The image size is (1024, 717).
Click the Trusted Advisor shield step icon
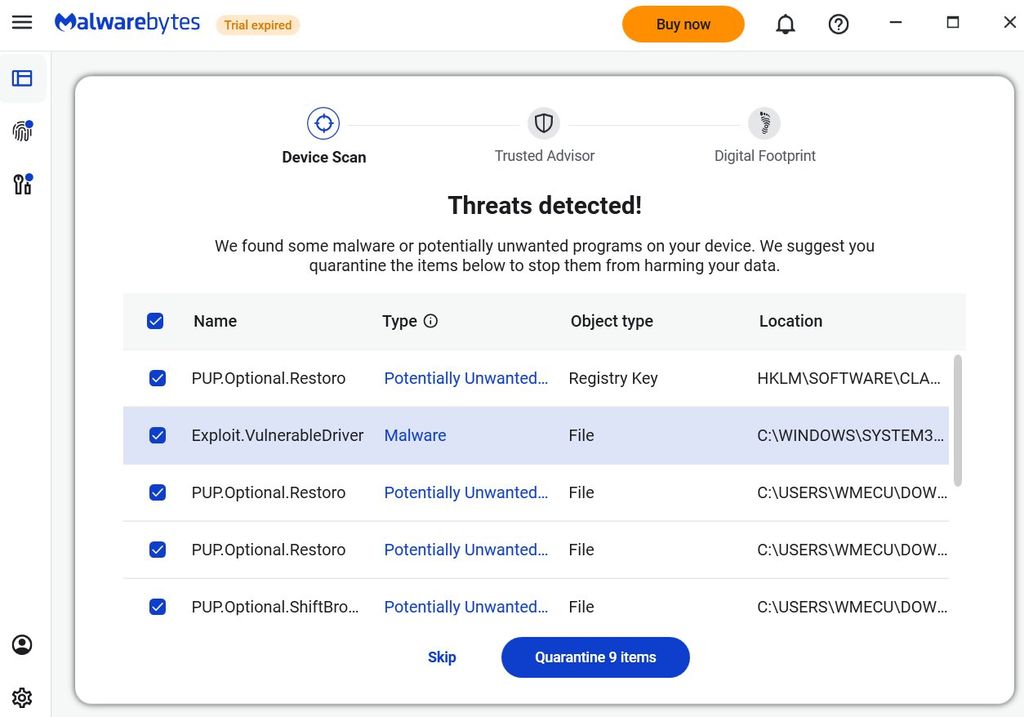tap(543, 123)
